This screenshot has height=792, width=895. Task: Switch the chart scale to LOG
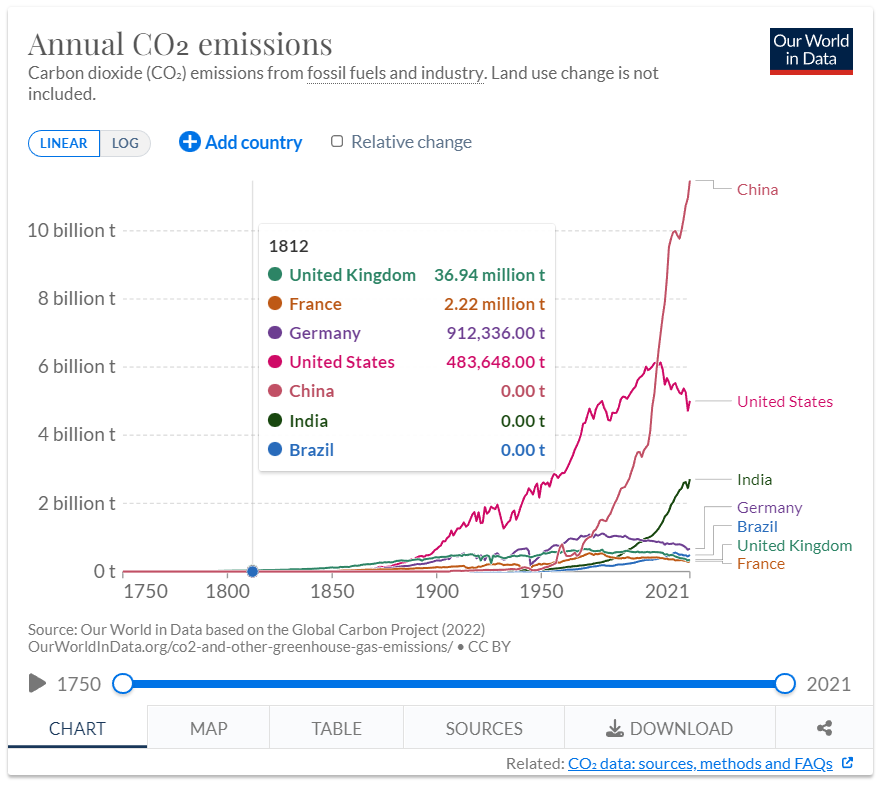pos(125,143)
